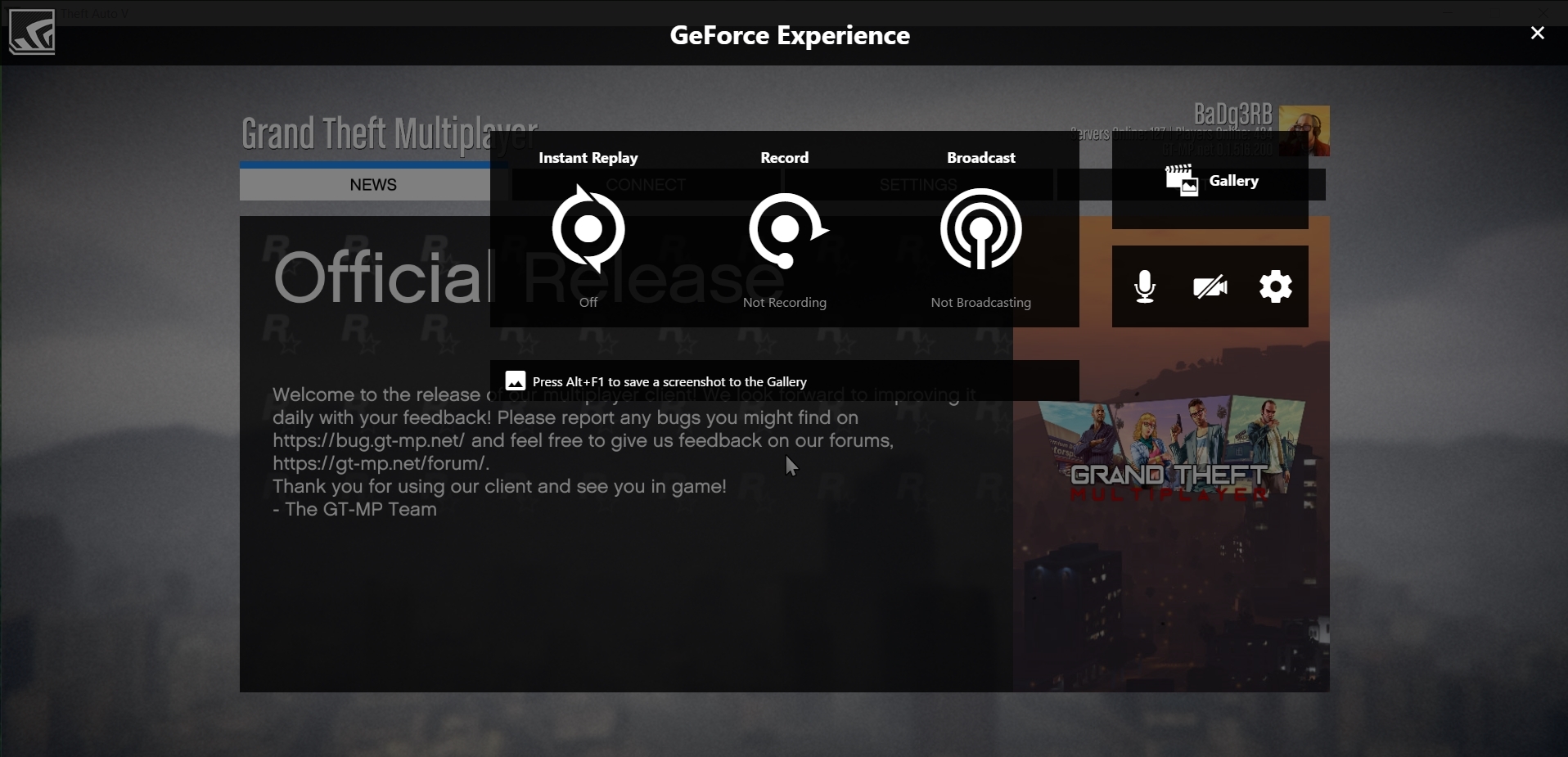The image size is (1568, 757).
Task: Click the '- The GT-MP Team' signature
Action: pos(354,509)
